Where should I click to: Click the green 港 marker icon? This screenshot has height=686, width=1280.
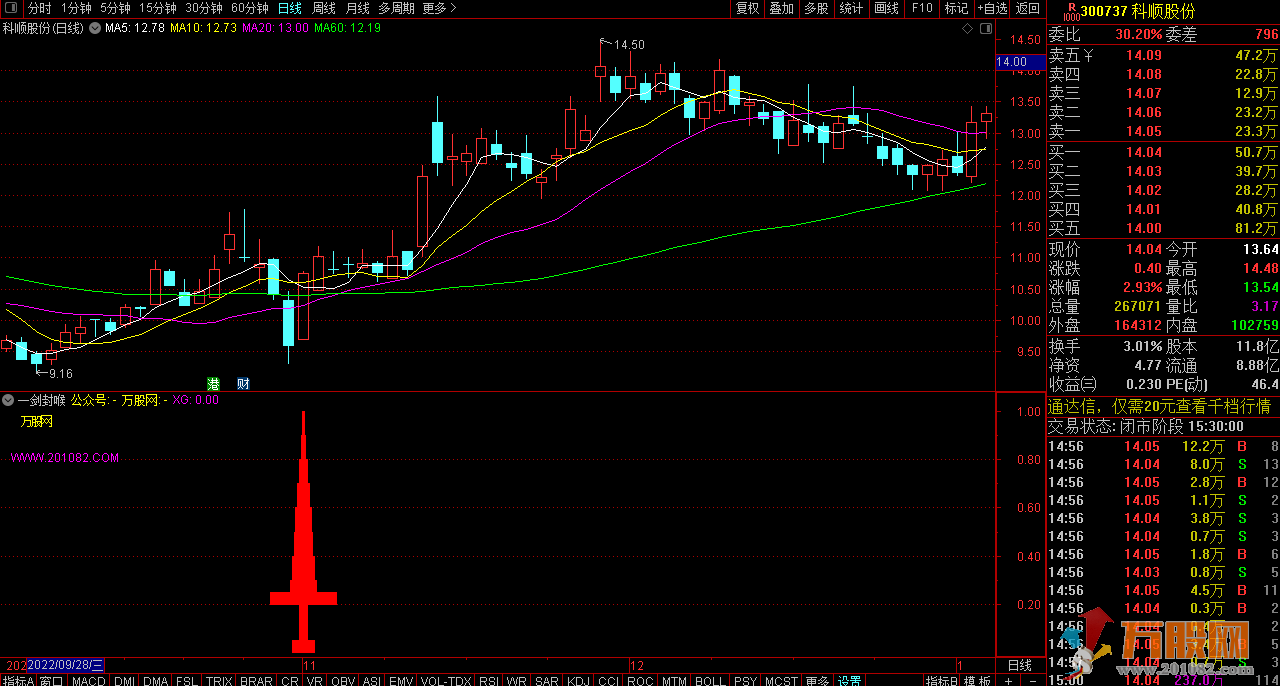pos(213,384)
